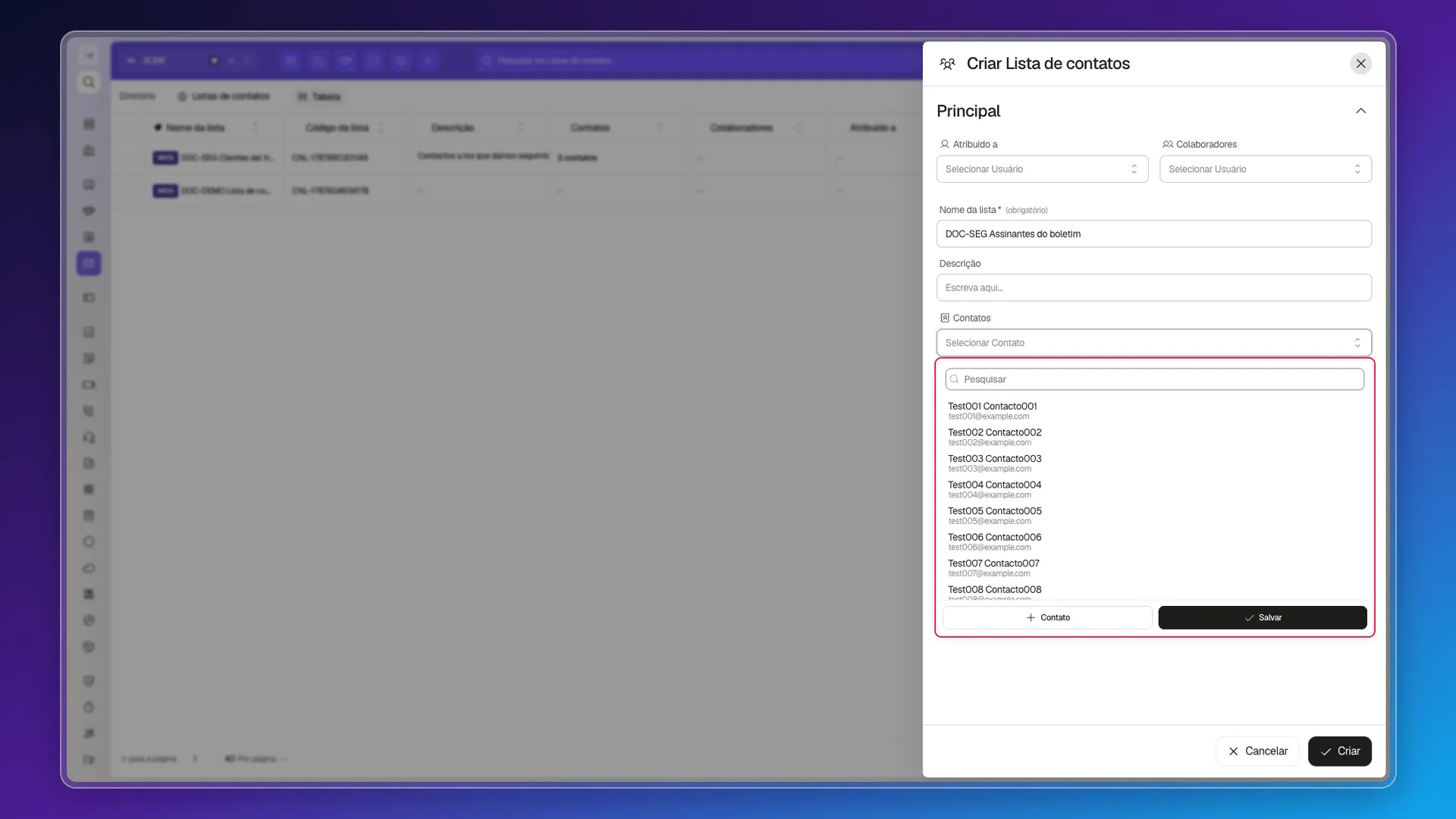Image resolution: width=1456 pixels, height=819 pixels.
Task: Toggle the second list row checkbox
Action: 127,190
